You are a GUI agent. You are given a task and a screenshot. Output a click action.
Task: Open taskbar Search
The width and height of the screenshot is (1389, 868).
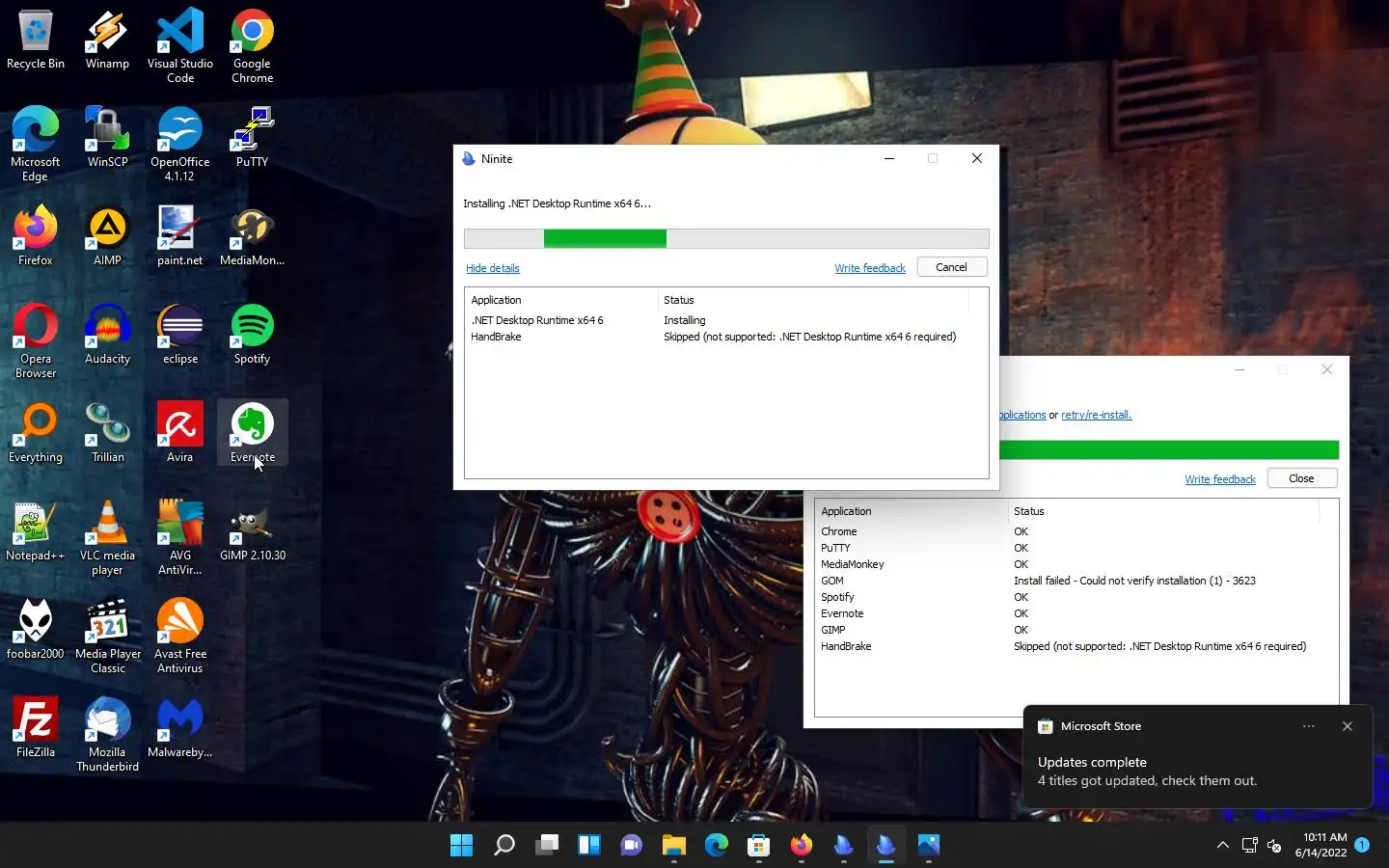pyautogui.click(x=504, y=845)
